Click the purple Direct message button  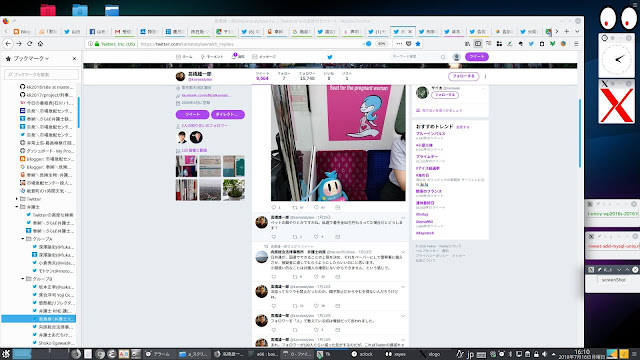(228, 115)
